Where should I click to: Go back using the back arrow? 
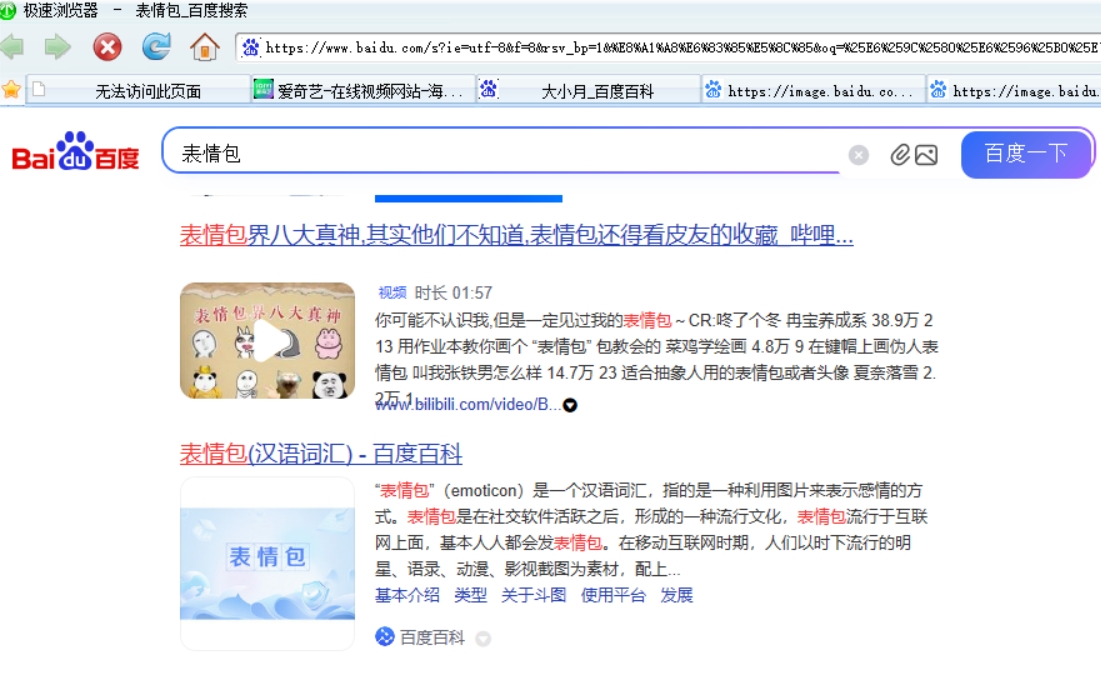[14, 46]
